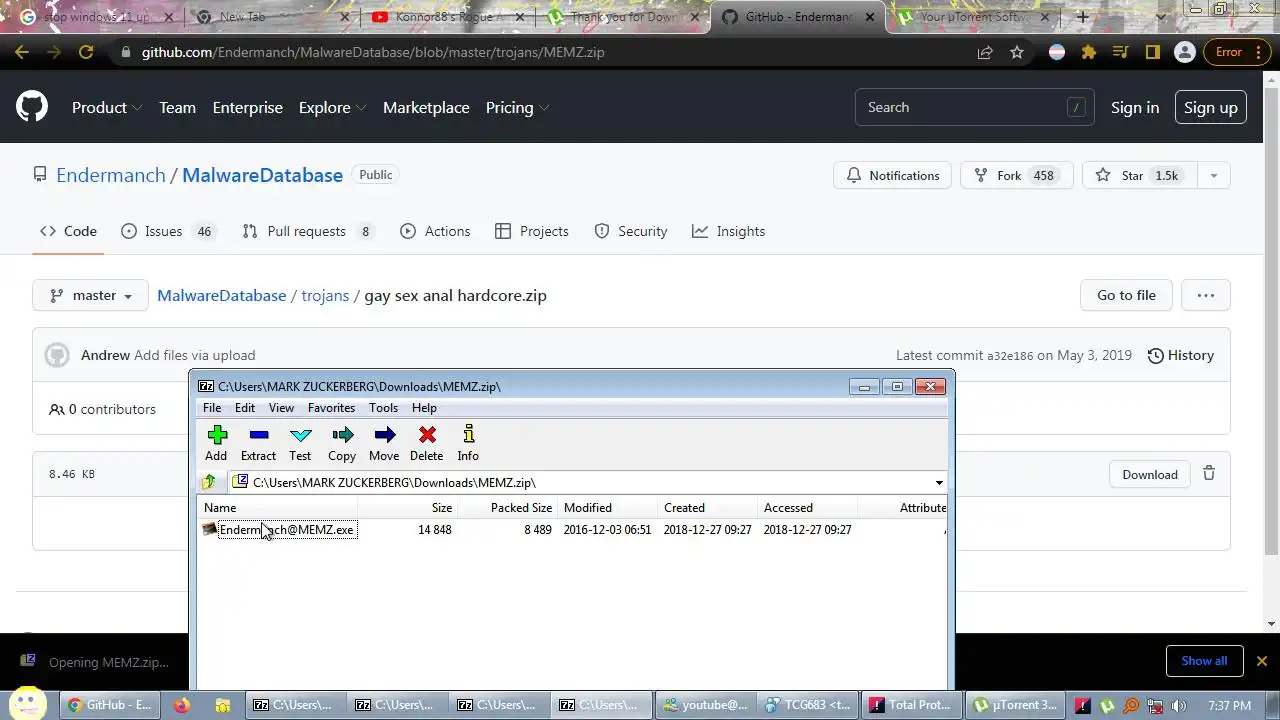This screenshot has height=720, width=1280.
Task: Click the Copy arrow icon in 7-Zip
Action: coord(342,435)
